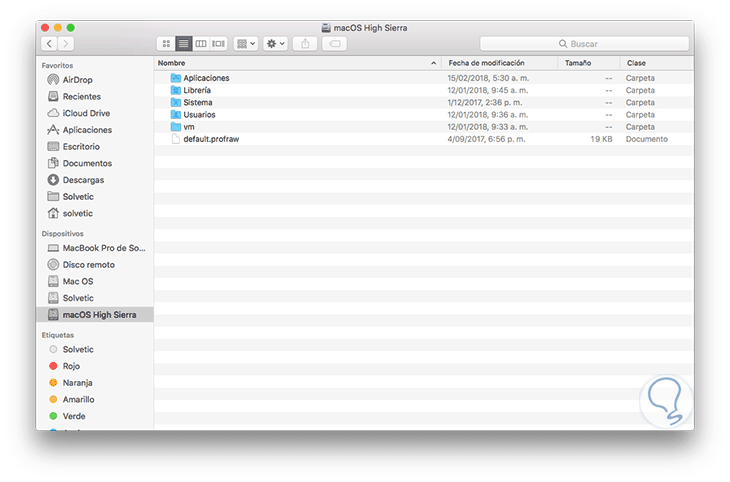Go back with the left arrow button
The width and height of the screenshot is (730, 482).
point(49,44)
